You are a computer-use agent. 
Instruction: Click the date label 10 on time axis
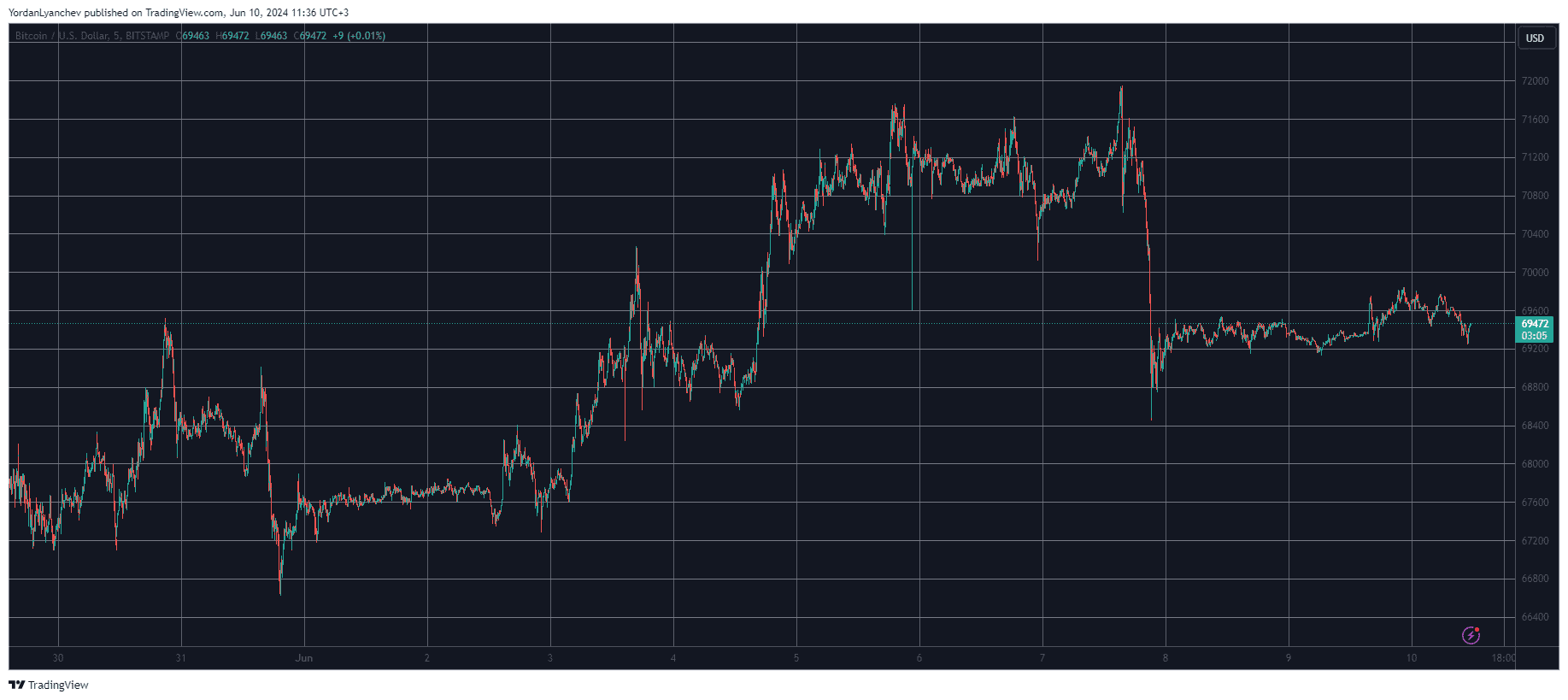pos(1412,658)
